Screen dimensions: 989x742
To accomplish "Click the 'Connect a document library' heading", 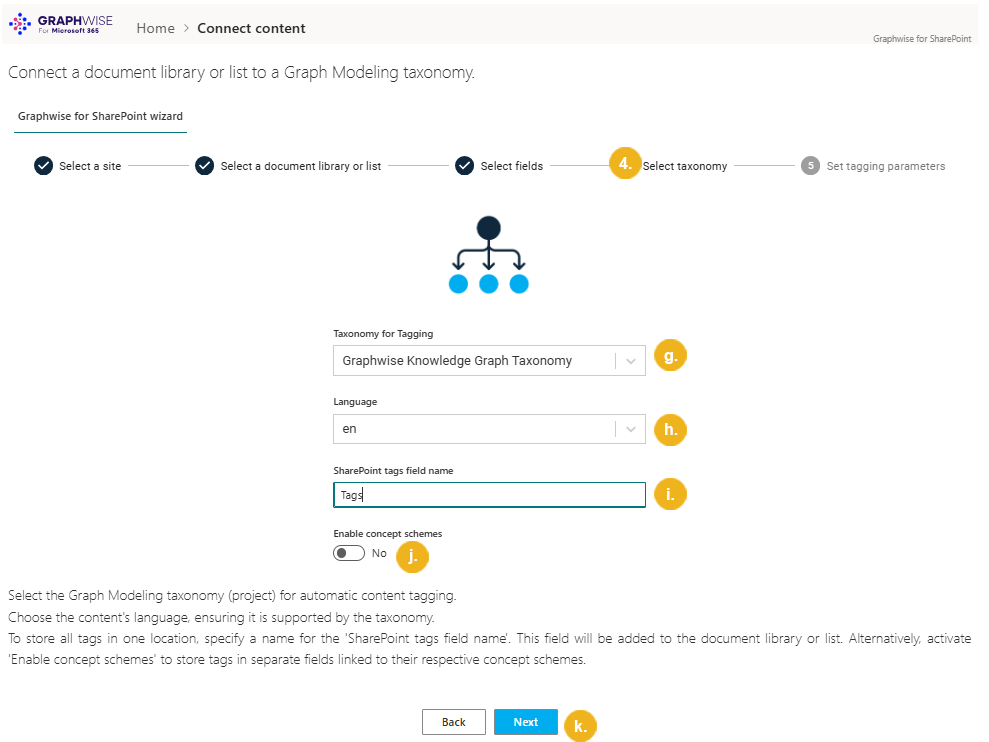I will click(241, 73).
